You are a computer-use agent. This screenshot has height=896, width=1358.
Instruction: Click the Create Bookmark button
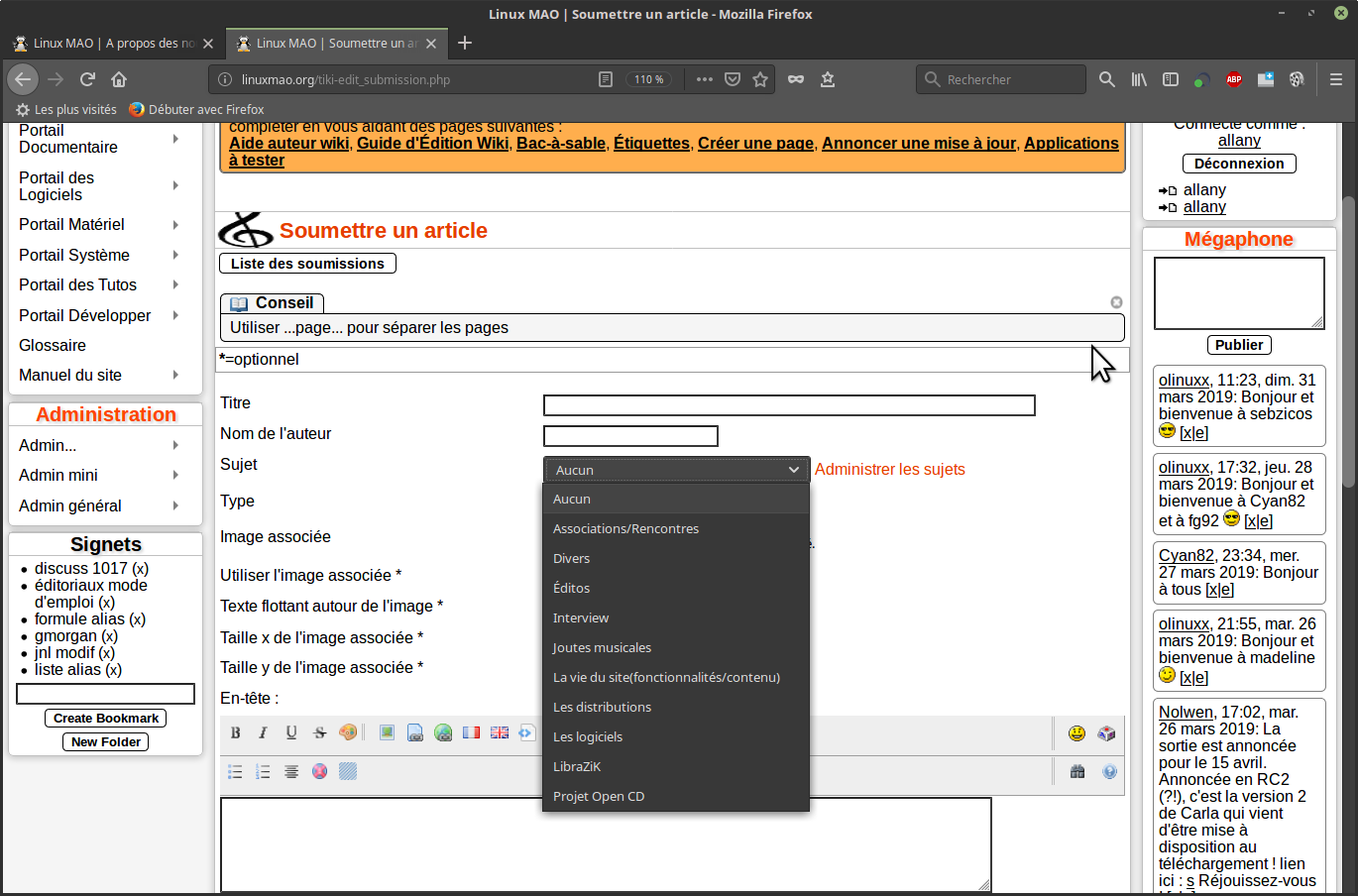coord(106,719)
